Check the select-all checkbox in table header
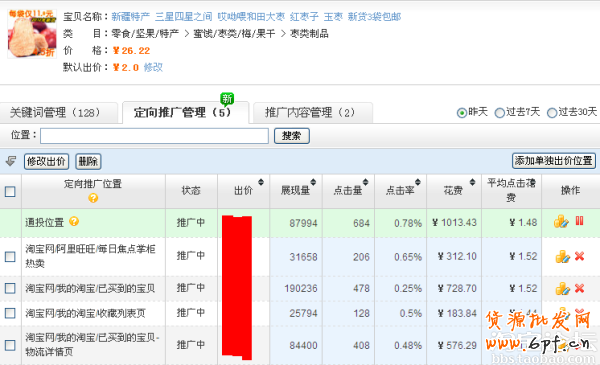 click(x=10, y=191)
